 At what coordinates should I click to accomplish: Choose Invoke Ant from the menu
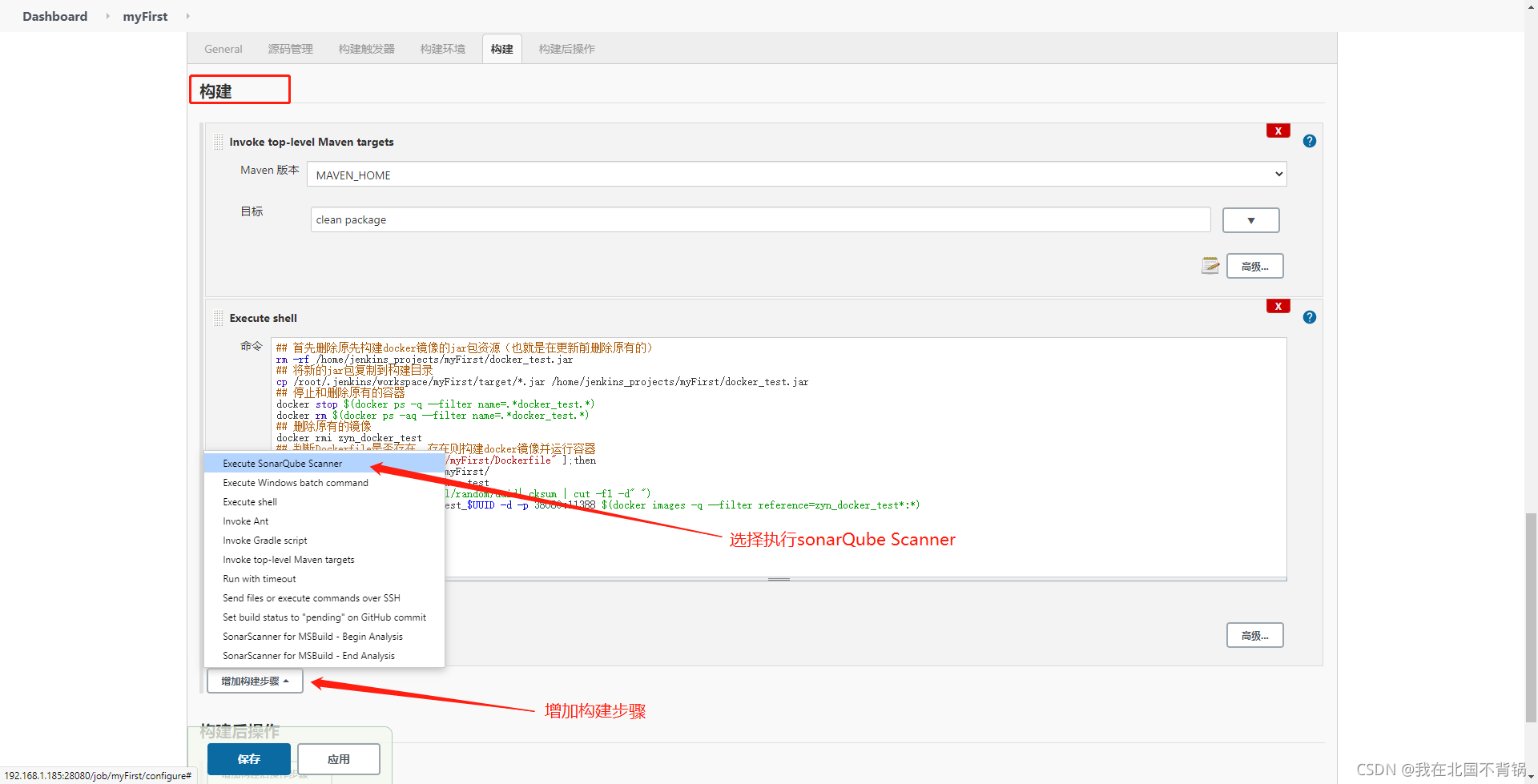click(324, 521)
